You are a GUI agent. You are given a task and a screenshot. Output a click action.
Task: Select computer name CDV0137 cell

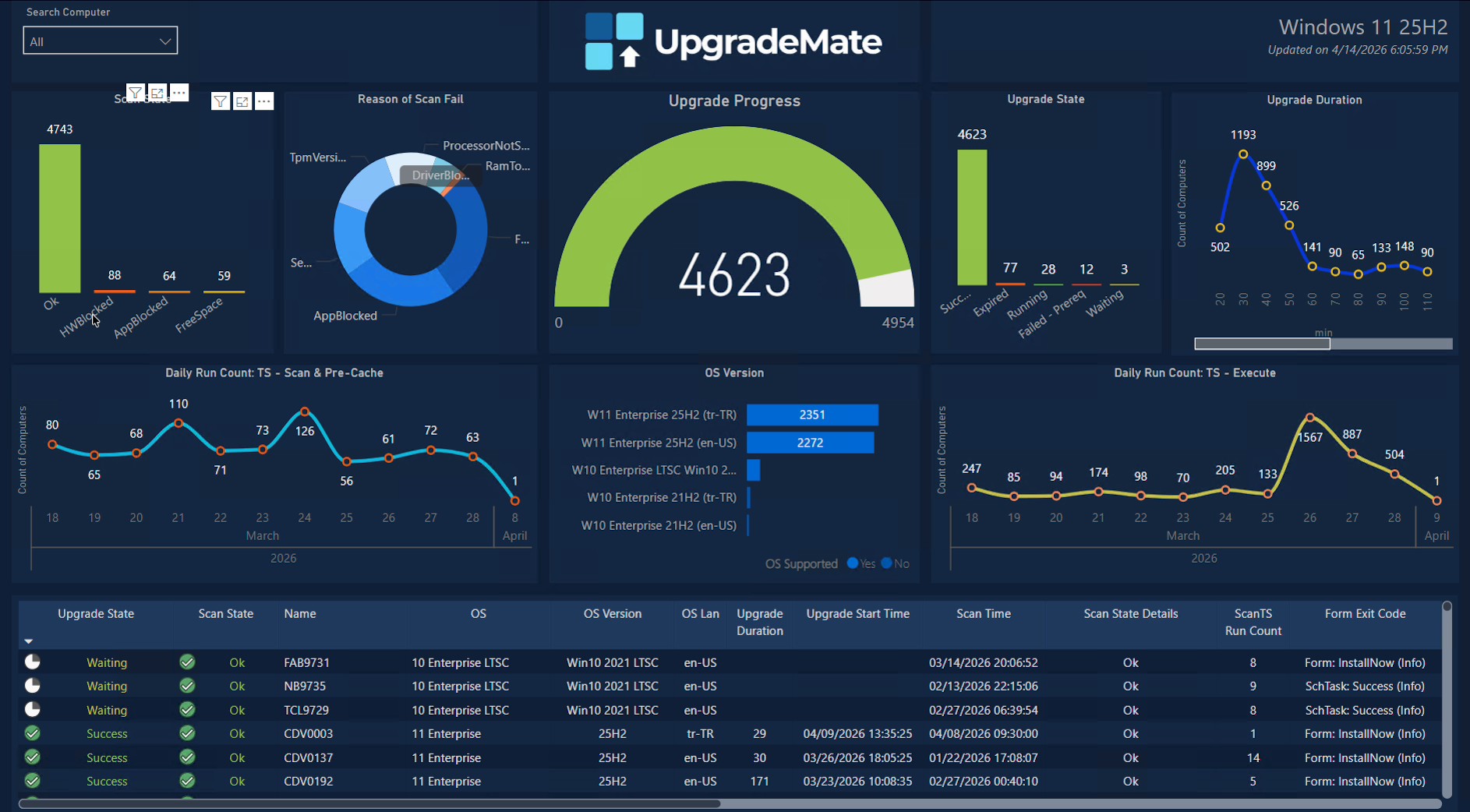[308, 757]
